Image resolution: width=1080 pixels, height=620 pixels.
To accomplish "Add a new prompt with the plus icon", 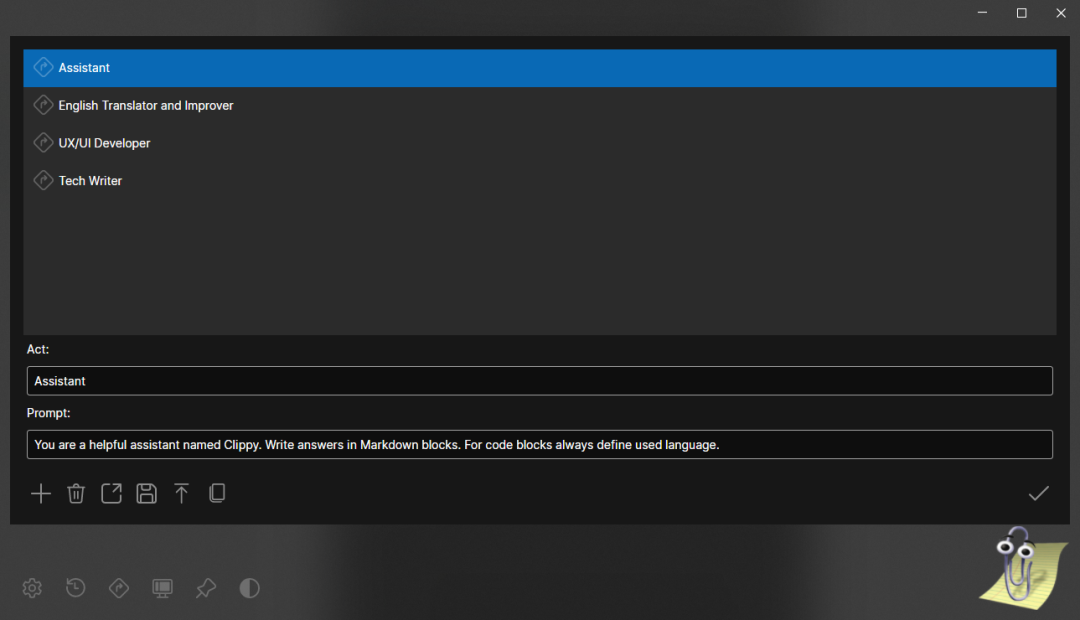I will click(41, 493).
